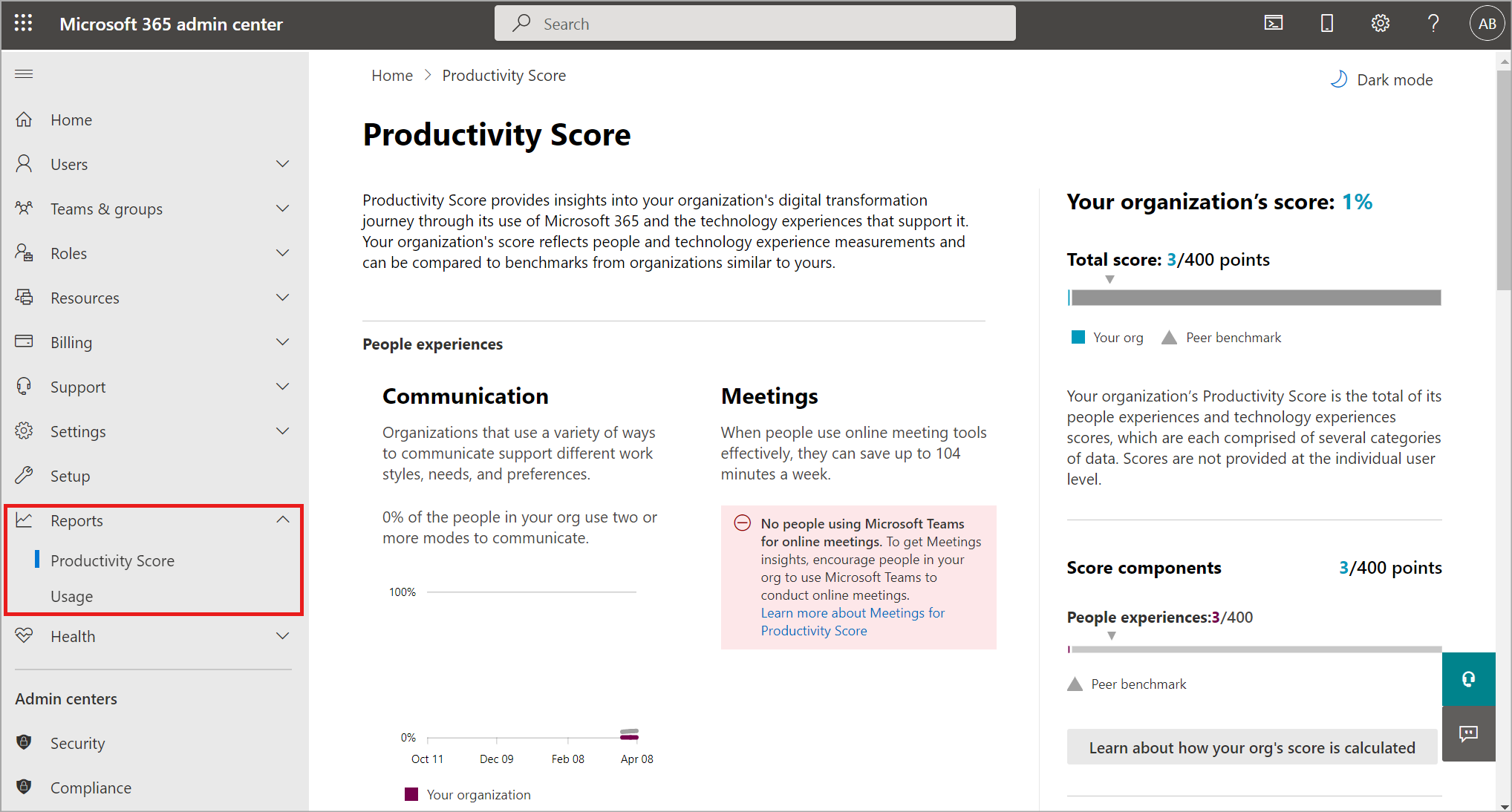
Task: Click the Resources printer icon
Action: point(24,298)
